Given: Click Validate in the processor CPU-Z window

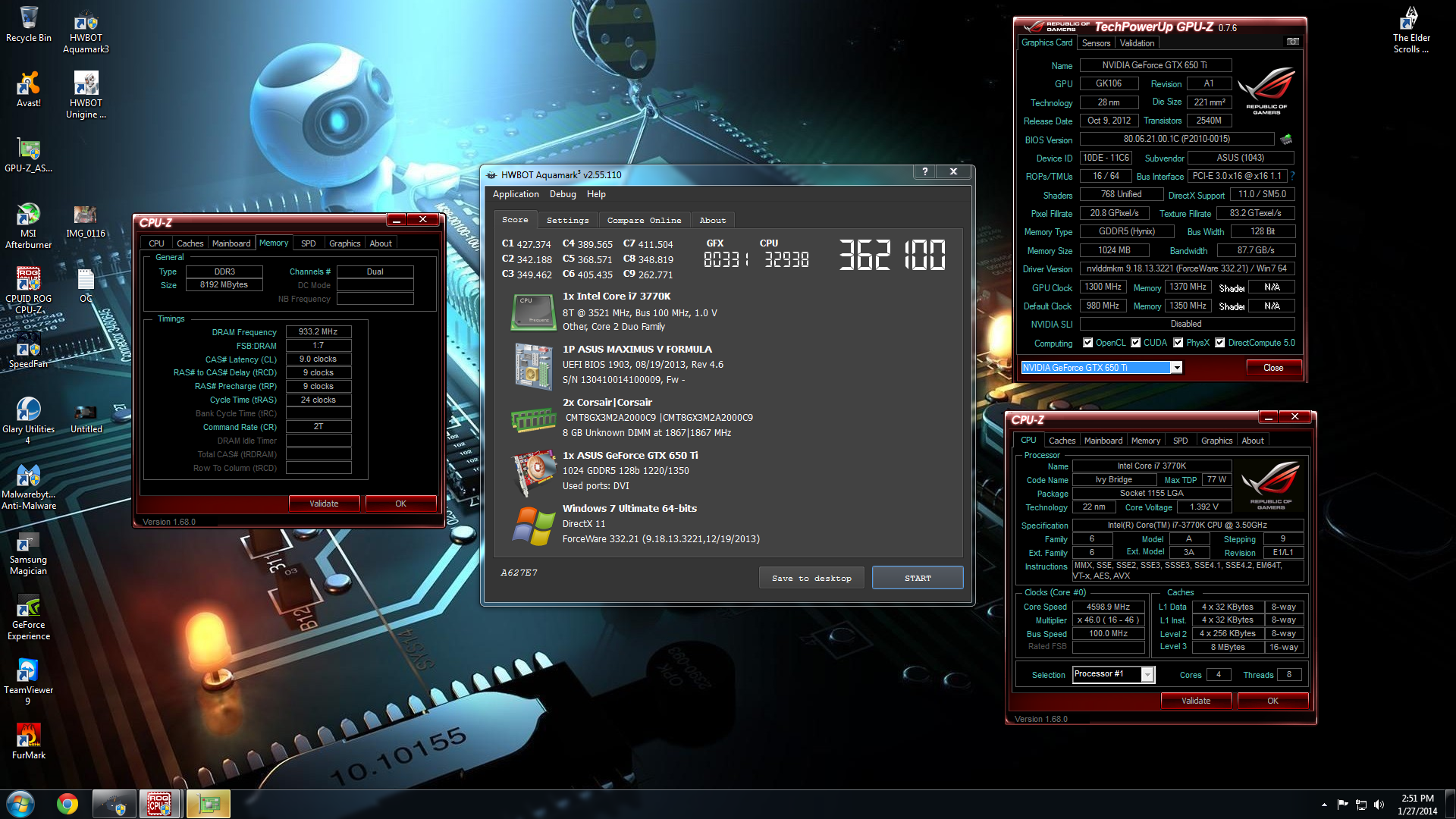Looking at the screenshot, I should point(1196,701).
